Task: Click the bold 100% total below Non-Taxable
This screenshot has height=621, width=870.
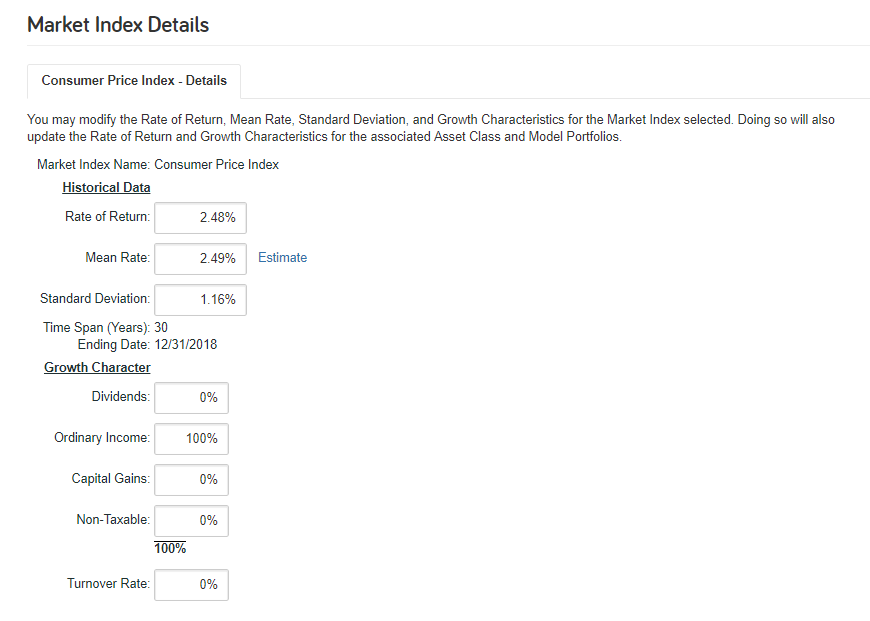Action: pos(170,548)
